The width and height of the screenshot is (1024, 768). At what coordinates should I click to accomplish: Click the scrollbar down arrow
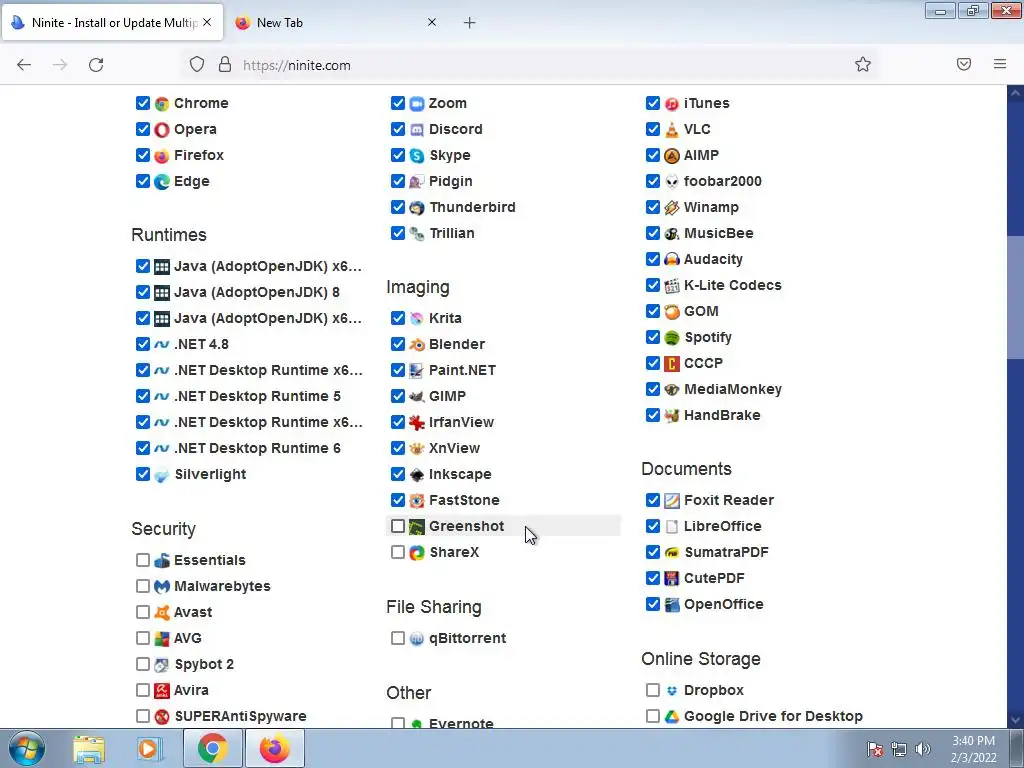pyautogui.click(x=1015, y=720)
